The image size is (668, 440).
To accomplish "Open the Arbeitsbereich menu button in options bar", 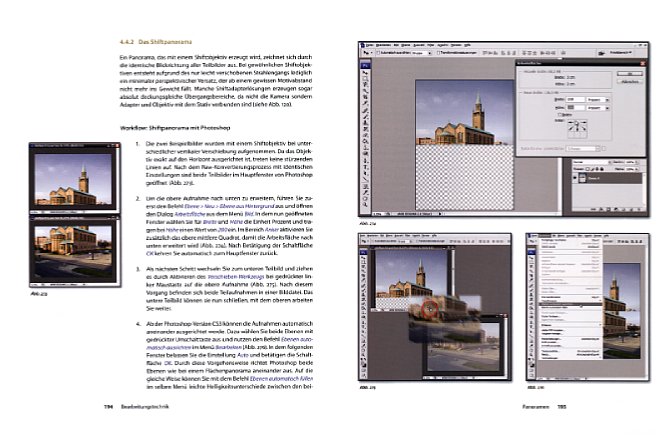I will coord(621,53).
